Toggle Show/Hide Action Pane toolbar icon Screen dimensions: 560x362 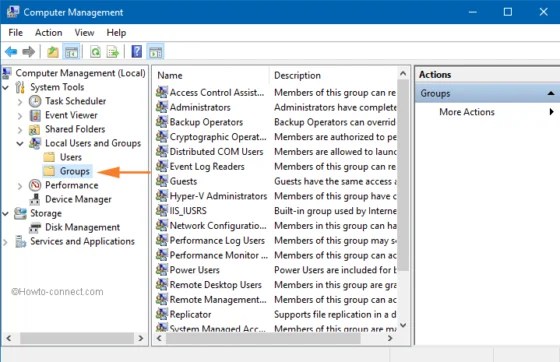(155, 52)
